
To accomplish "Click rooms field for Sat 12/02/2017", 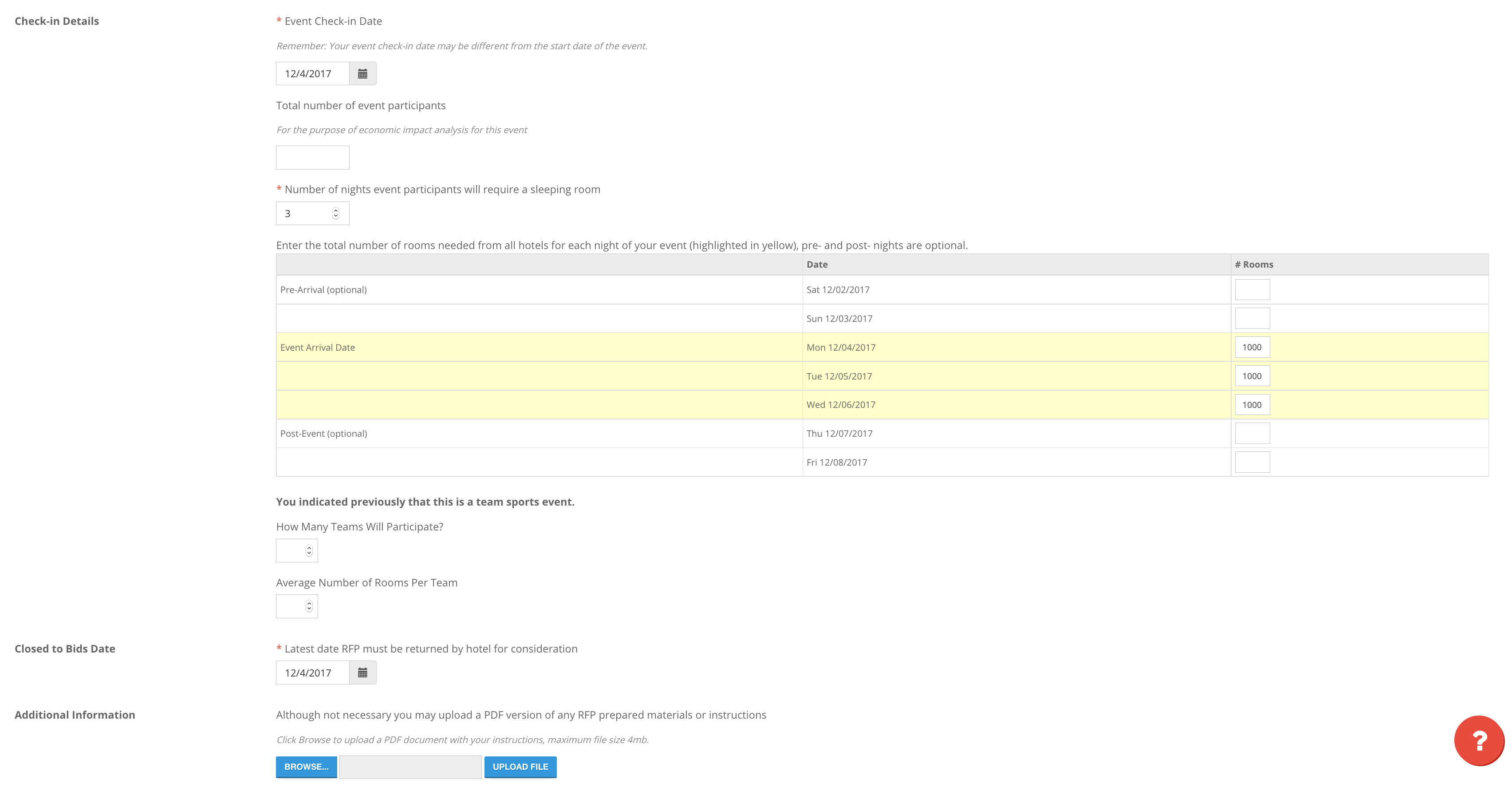I will tap(1252, 289).
